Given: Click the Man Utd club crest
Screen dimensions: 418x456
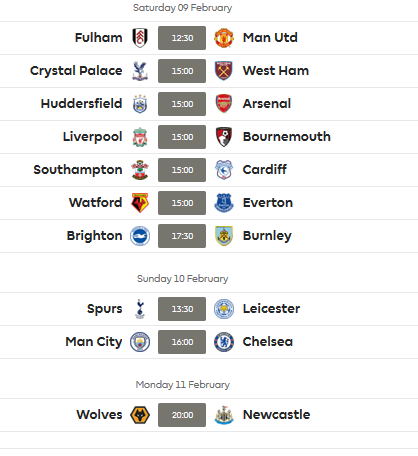Looking at the screenshot, I should pos(224,38).
